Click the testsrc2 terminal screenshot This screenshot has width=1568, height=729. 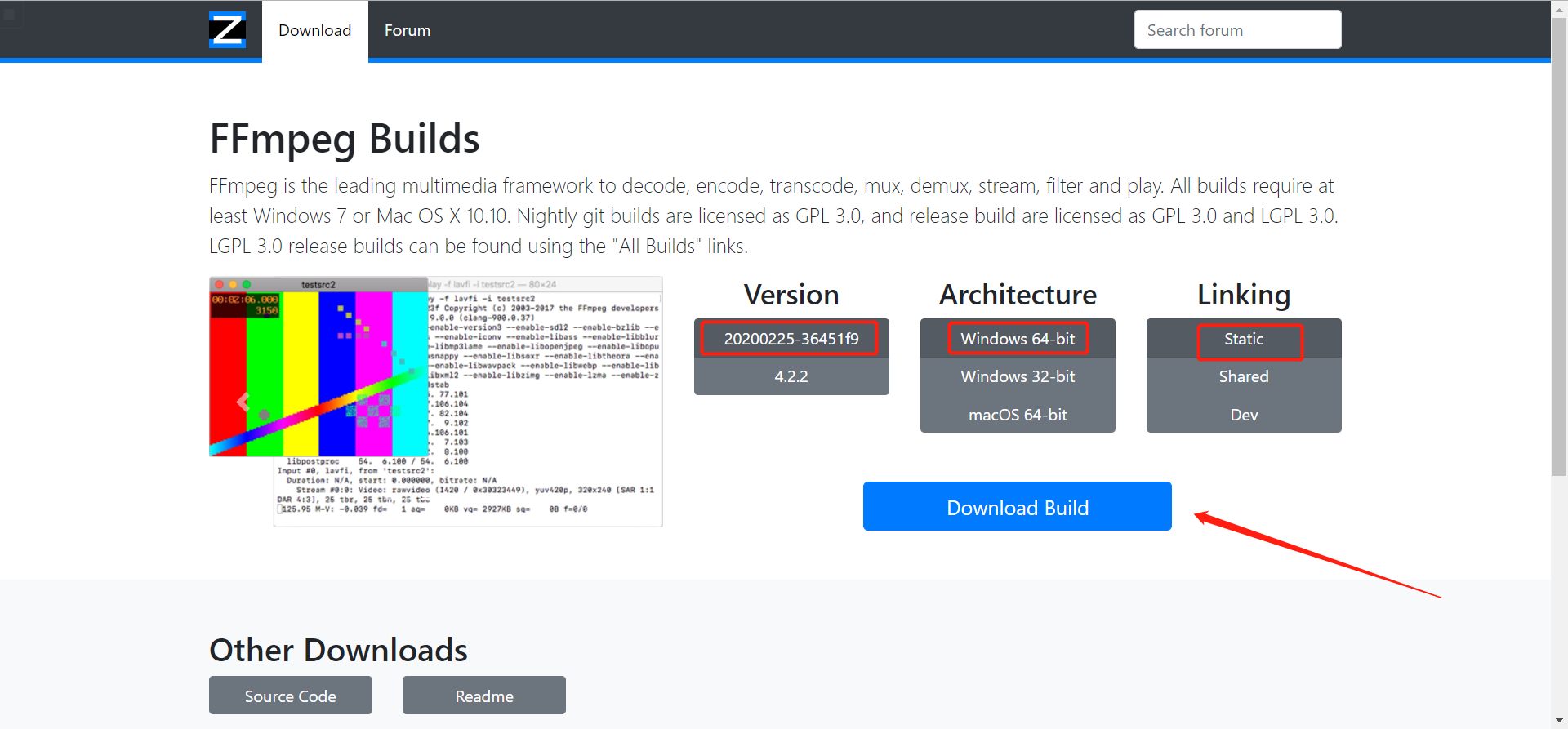coord(436,402)
